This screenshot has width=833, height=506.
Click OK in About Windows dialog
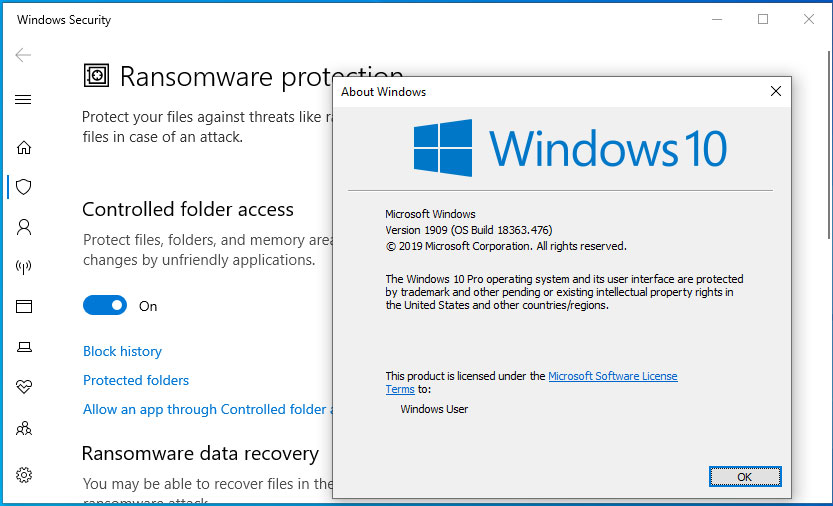[x=745, y=477]
